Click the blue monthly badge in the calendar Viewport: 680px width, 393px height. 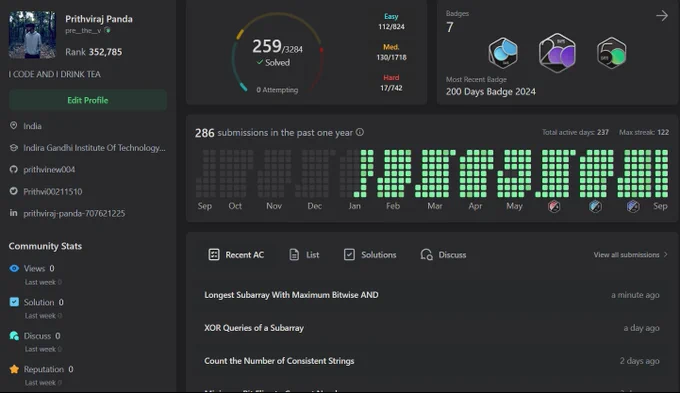point(595,206)
